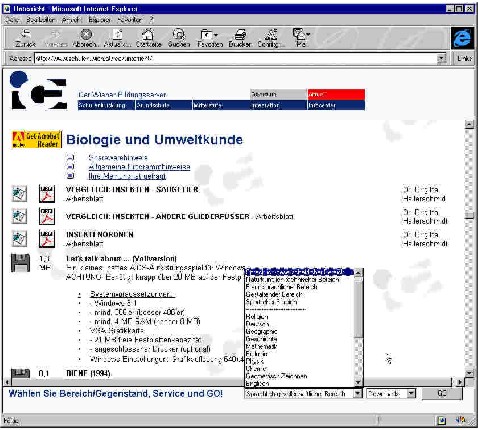Choose Gestaltender Bereich from the list
This screenshot has height=430, width=478.
pyautogui.click(x=274, y=294)
